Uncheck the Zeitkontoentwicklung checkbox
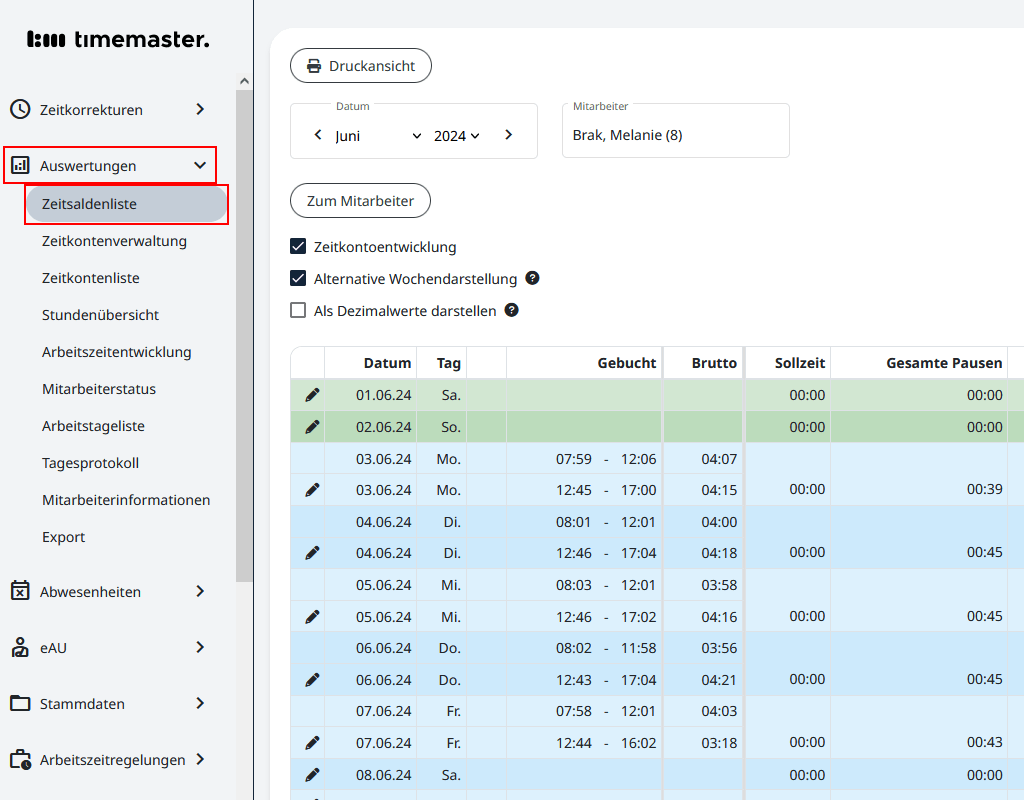The image size is (1024, 800). [298, 246]
